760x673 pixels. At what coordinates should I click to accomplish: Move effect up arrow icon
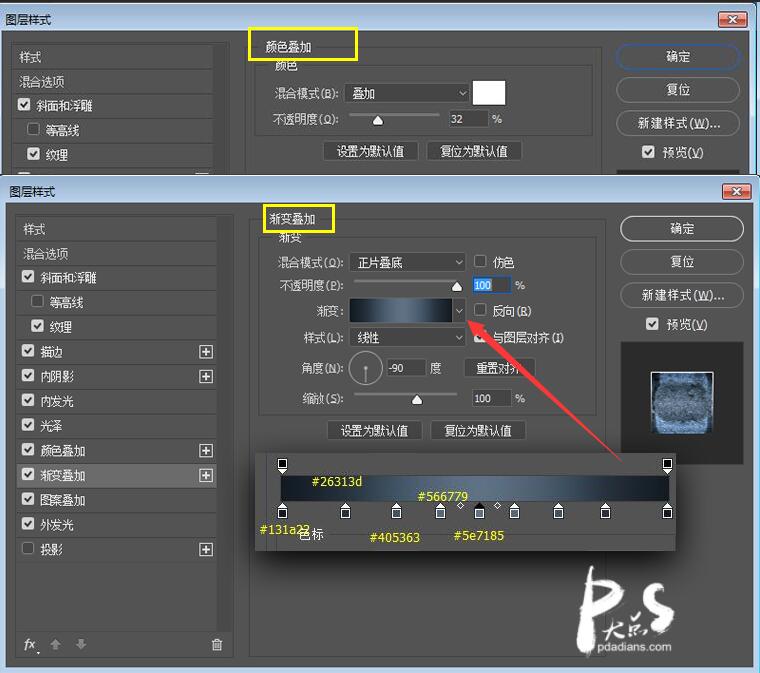(56, 644)
